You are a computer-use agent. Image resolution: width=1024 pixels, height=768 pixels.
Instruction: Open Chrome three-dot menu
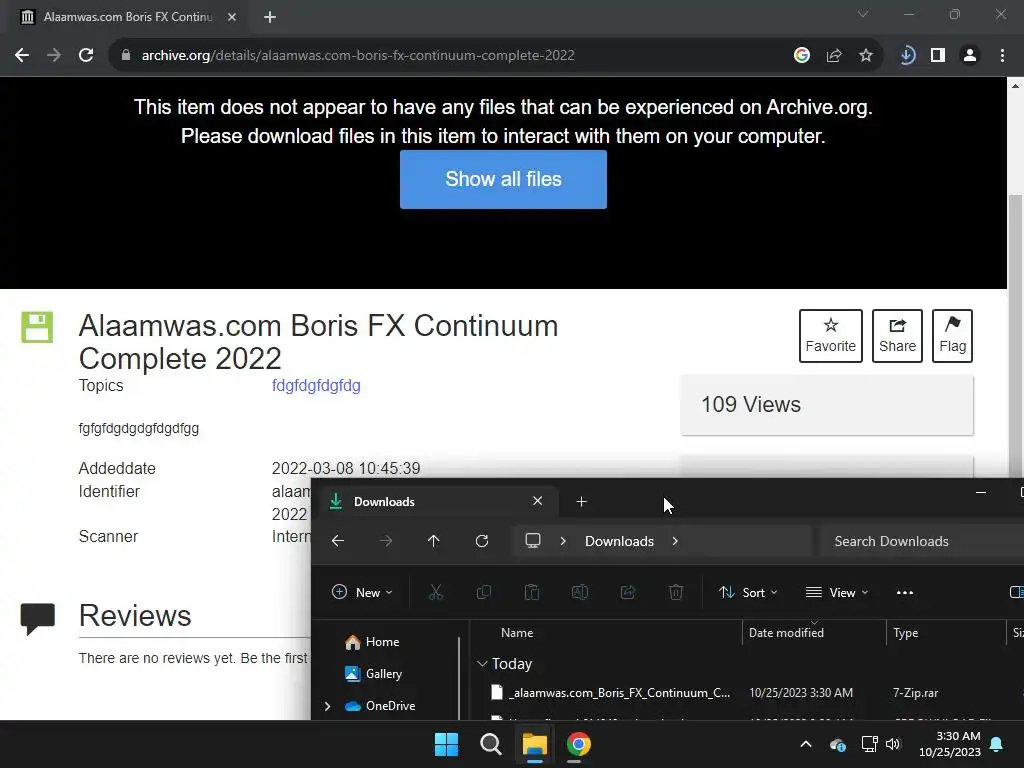coord(1002,56)
